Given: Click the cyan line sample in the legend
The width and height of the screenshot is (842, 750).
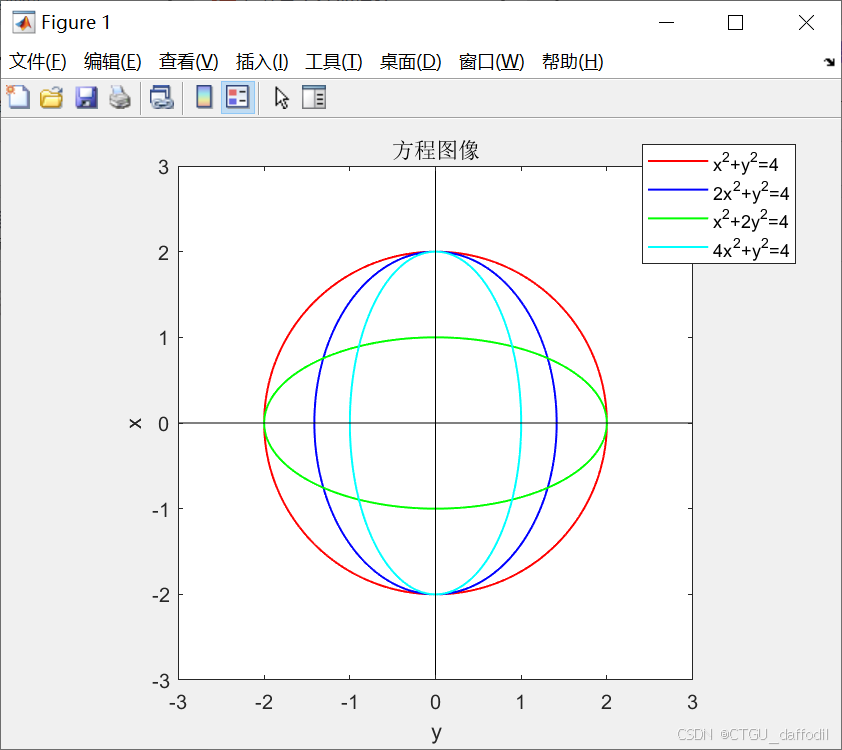Looking at the screenshot, I should (678, 247).
